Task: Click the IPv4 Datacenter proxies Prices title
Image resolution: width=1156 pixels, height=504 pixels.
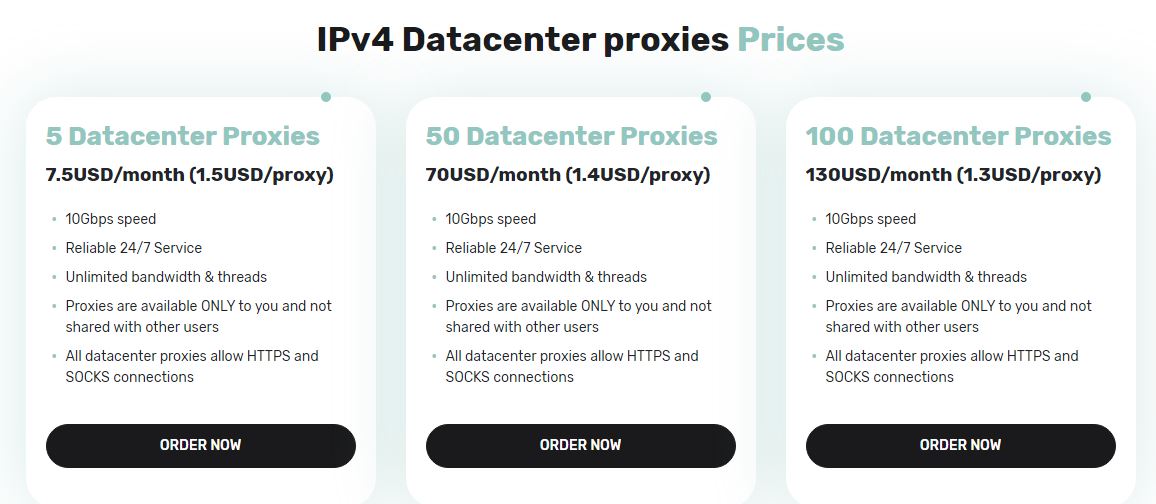Action: click(580, 39)
